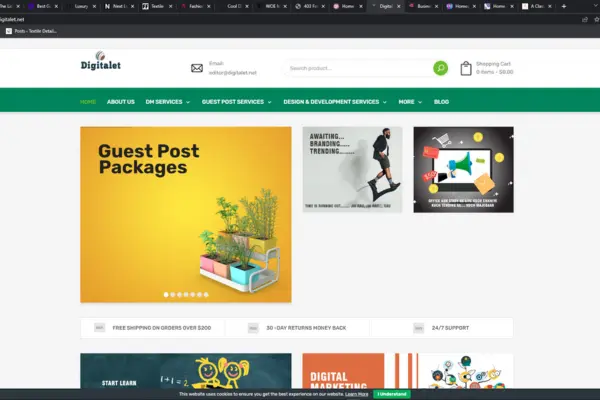Expand the DM Services dropdown arrow
The height and width of the screenshot is (400, 600).
188,102
